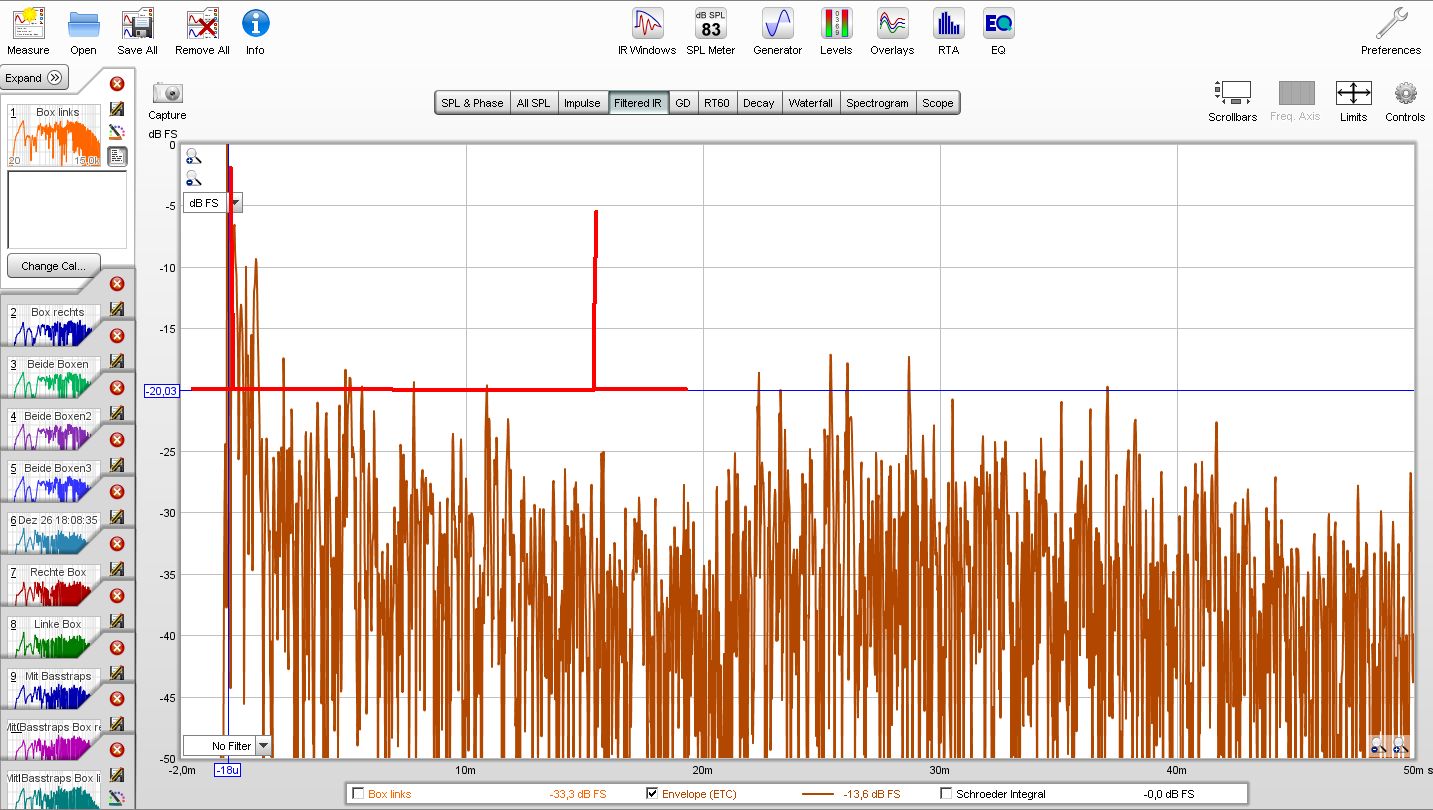Open the No Filter dropdown
1433x810 pixels.
tap(227, 746)
